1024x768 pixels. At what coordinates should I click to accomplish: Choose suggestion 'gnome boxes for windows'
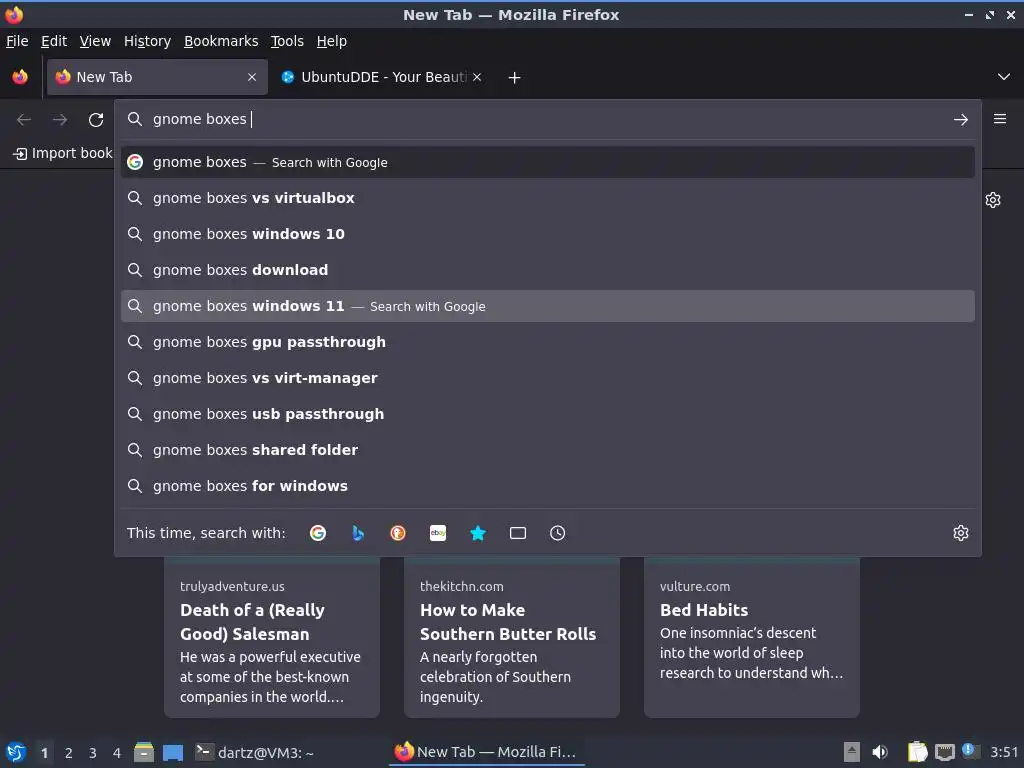tap(547, 485)
